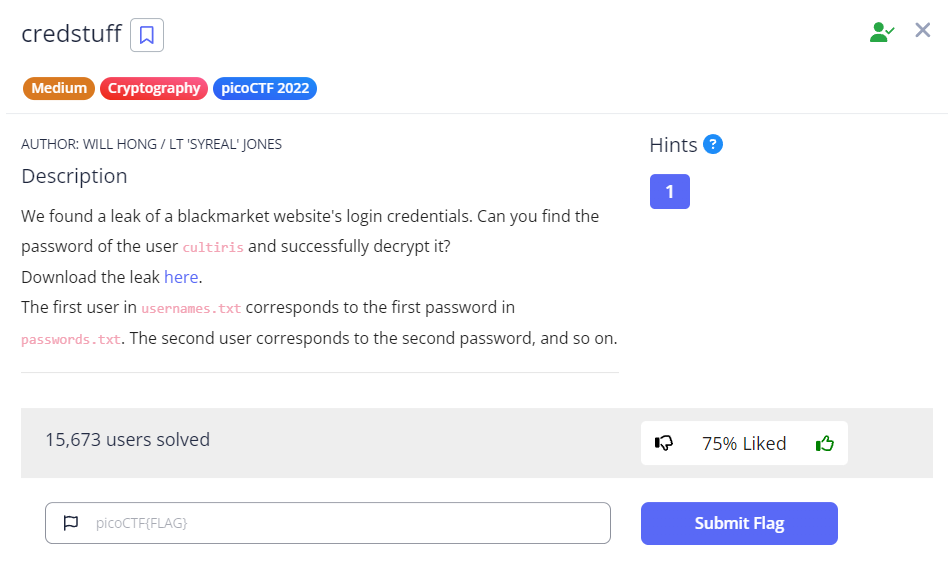Select the picoCTF 2022 event tag

265,88
